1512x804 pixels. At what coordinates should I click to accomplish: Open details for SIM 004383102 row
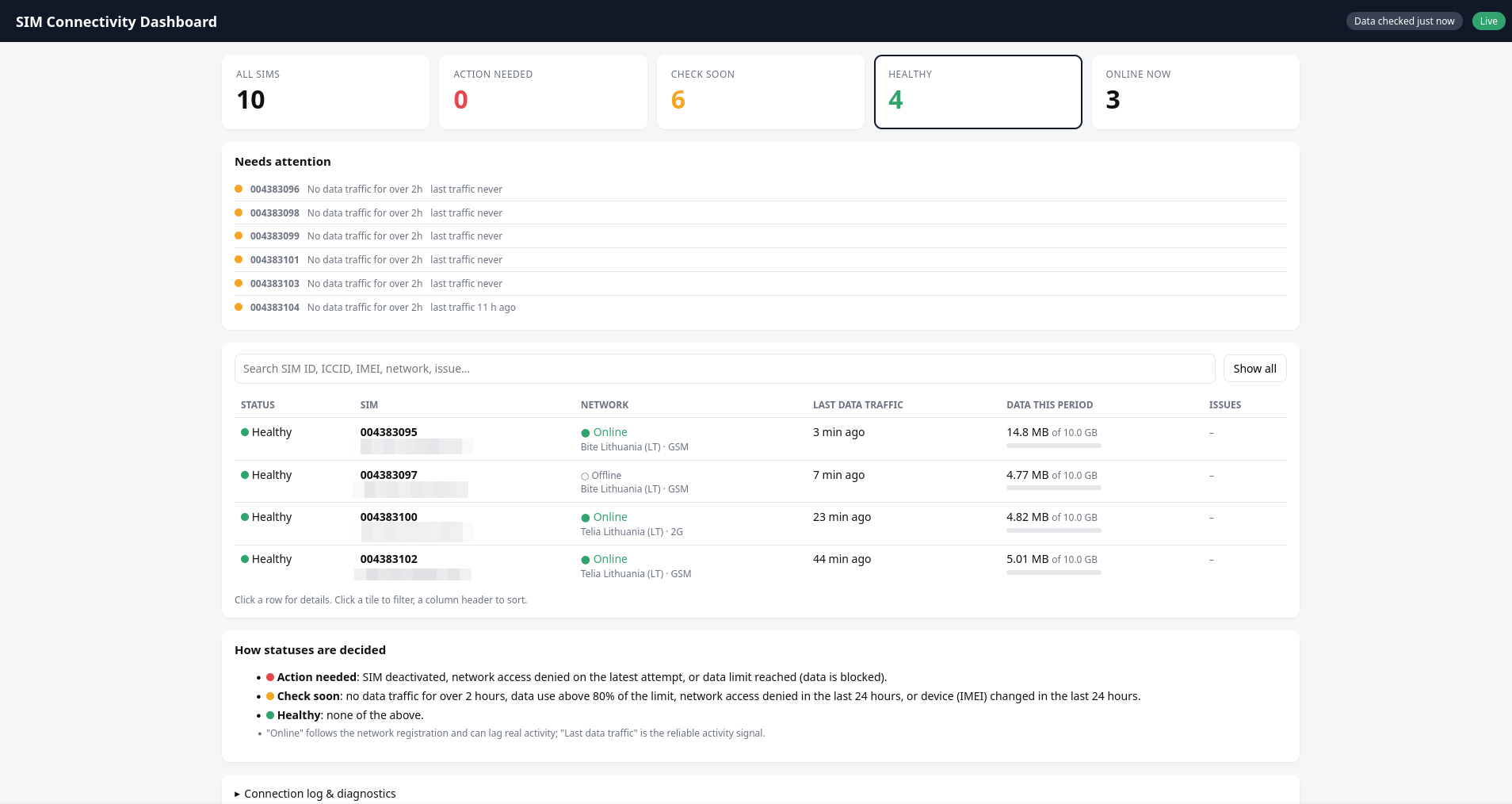pos(761,566)
